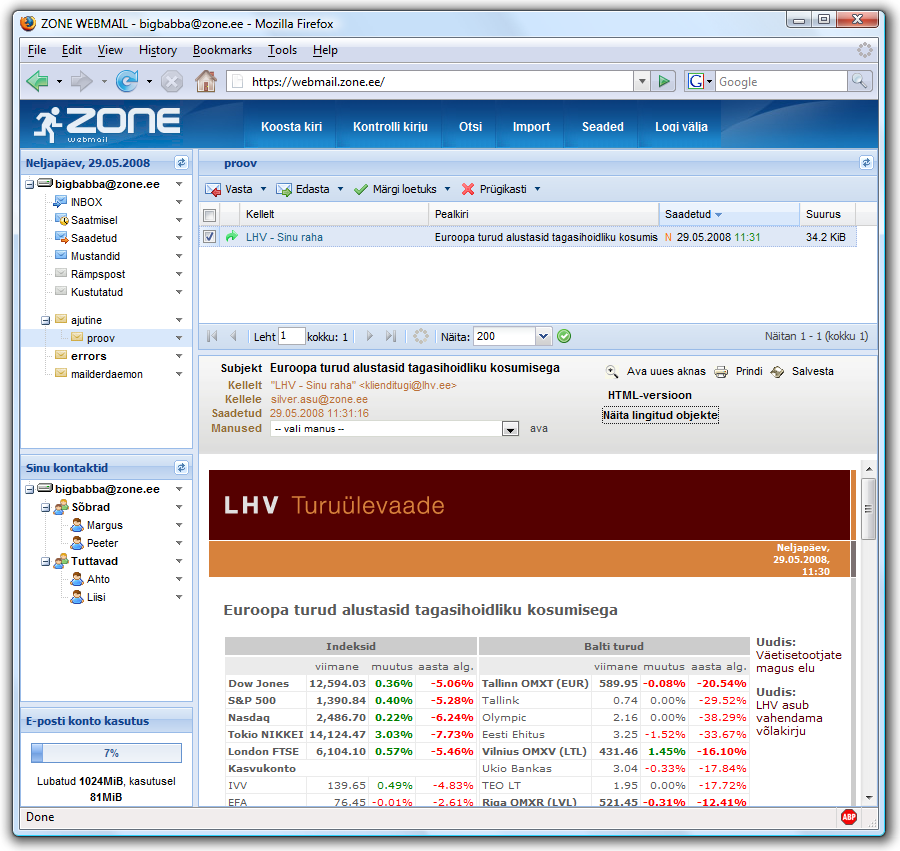Open the search engine selector dropdown
This screenshot has height=851, width=900.
[x=700, y=81]
